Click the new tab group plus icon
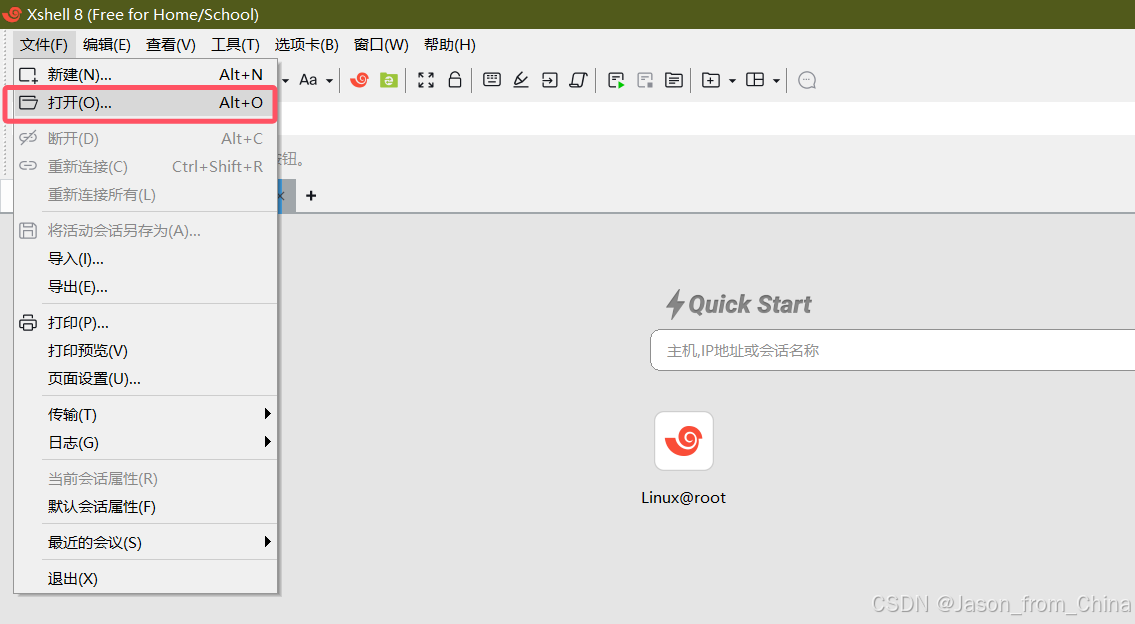 (711, 80)
